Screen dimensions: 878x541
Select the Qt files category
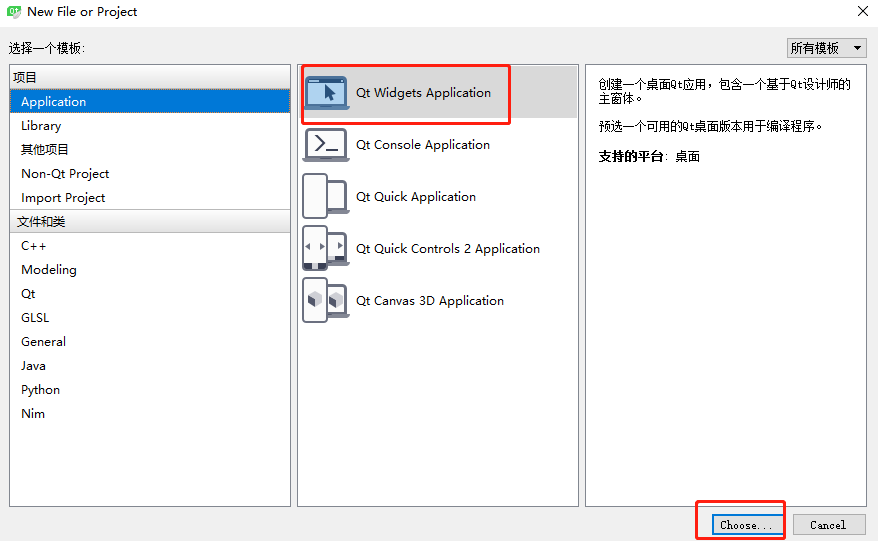coord(150,293)
